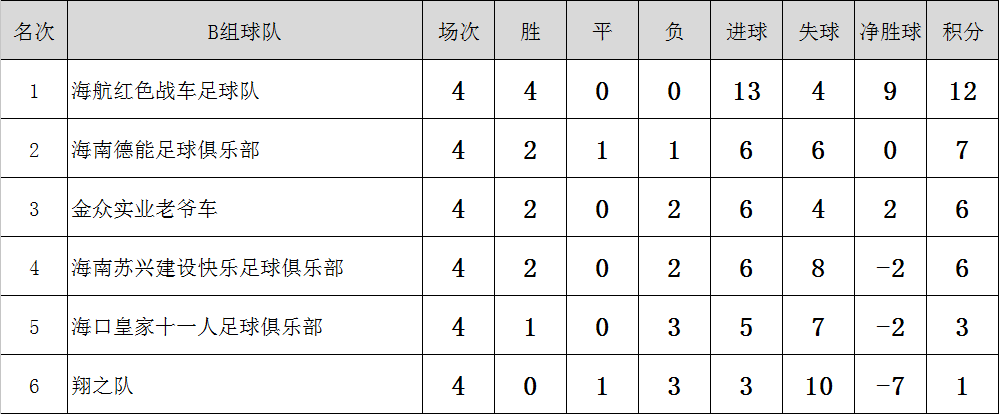This screenshot has width=999, height=414.
Task: Click 翔之队's 净胜球 value -7
Action: pos(890,384)
